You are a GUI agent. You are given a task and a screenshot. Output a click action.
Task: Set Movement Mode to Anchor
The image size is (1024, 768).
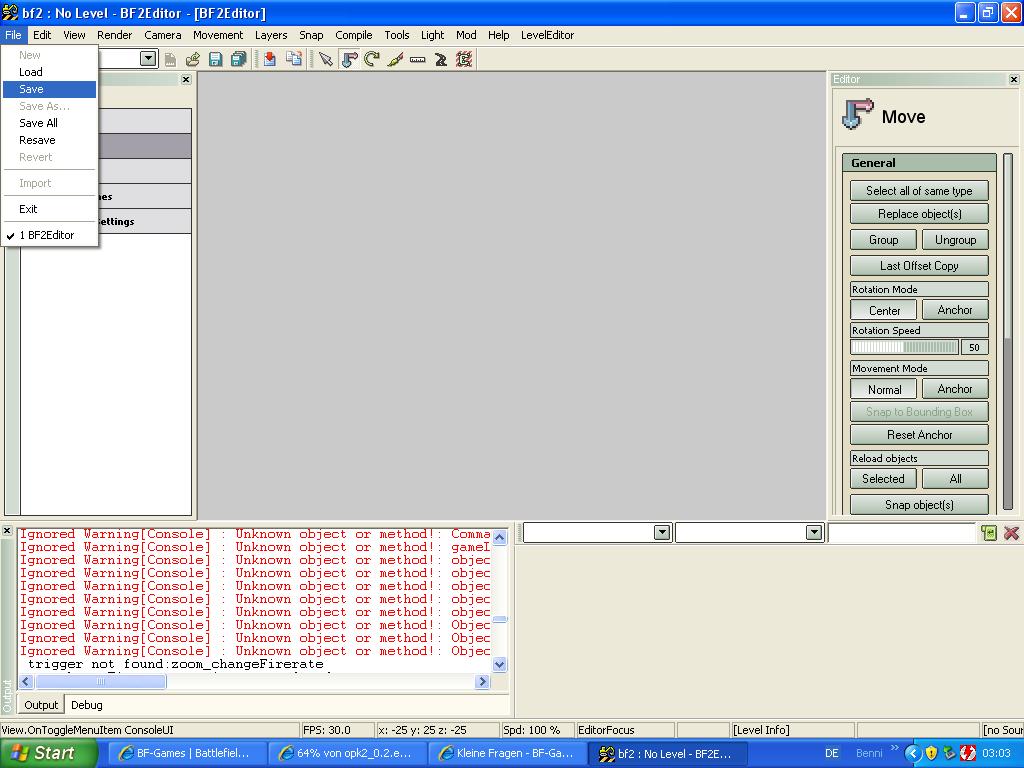[x=955, y=389]
